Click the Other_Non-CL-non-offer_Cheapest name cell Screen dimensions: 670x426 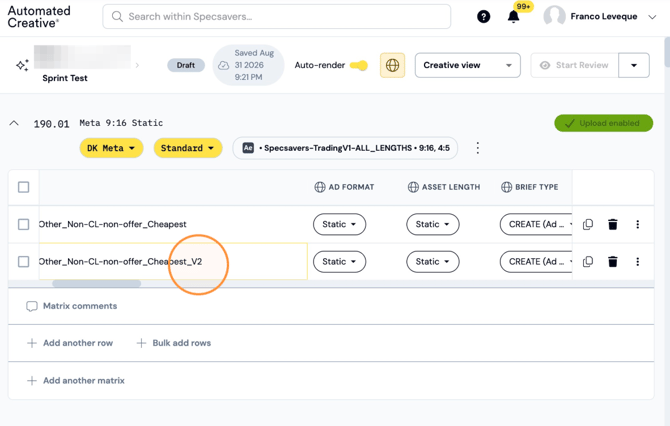173,224
